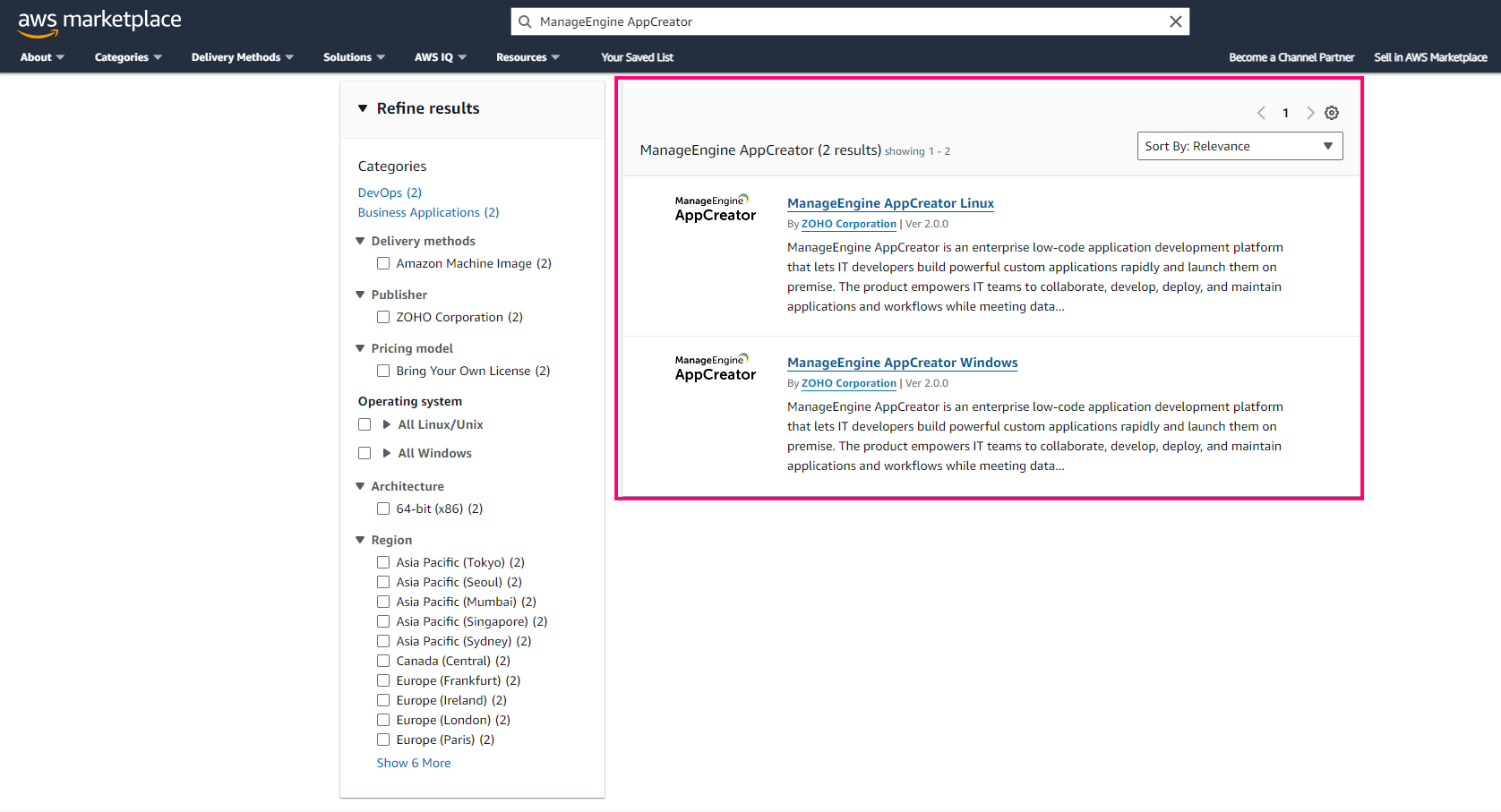1501x812 pixels.
Task: Click the search magnifier icon
Action: tap(526, 21)
